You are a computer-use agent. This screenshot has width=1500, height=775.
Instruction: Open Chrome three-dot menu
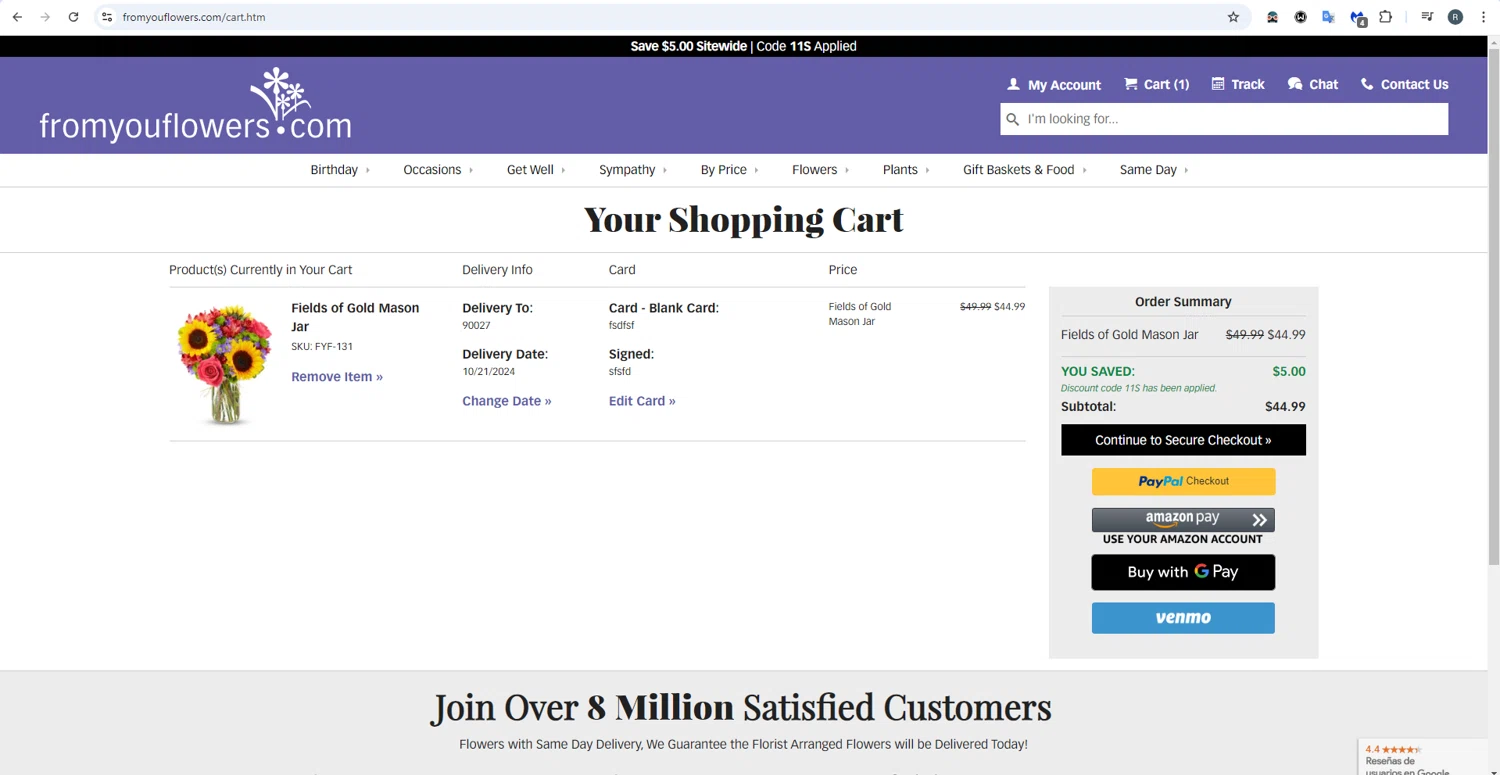point(1483,17)
